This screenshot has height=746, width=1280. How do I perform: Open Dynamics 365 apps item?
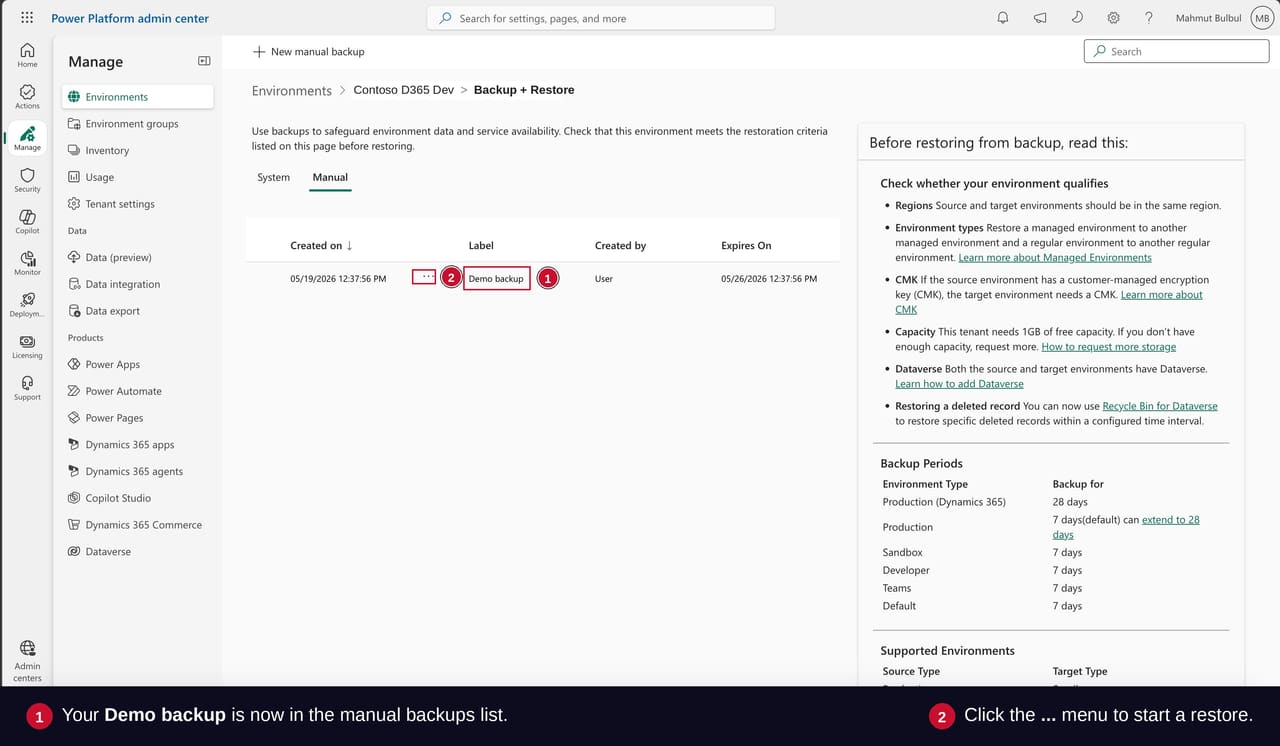[137, 445]
